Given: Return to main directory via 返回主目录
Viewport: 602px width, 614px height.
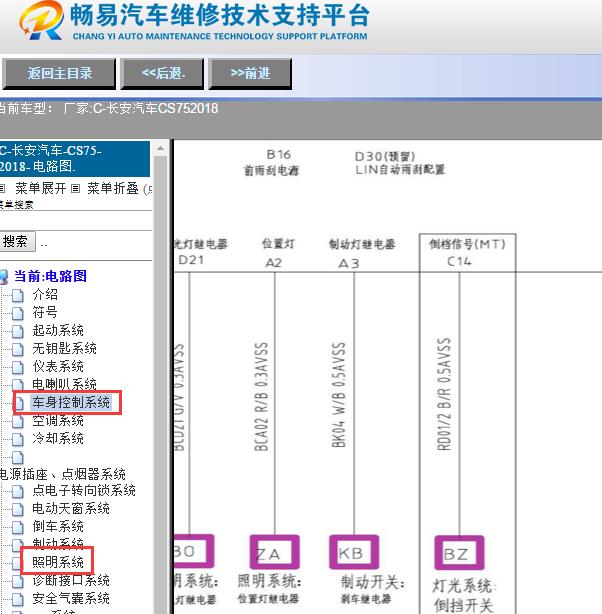Looking at the screenshot, I should click(59, 74).
